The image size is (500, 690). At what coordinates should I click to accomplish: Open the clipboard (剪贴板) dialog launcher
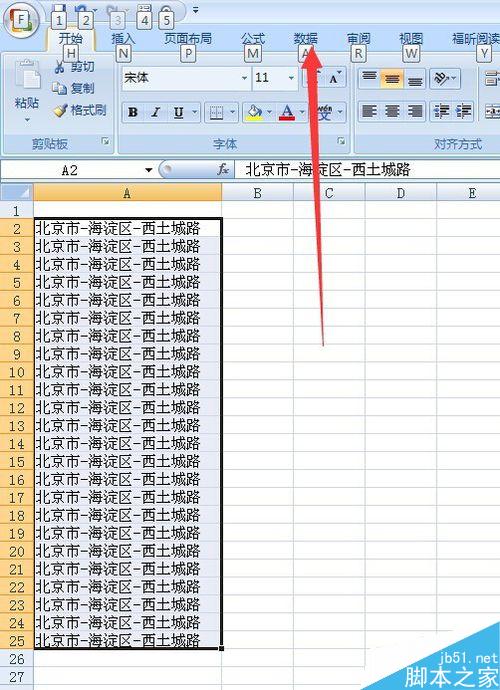pos(105,141)
